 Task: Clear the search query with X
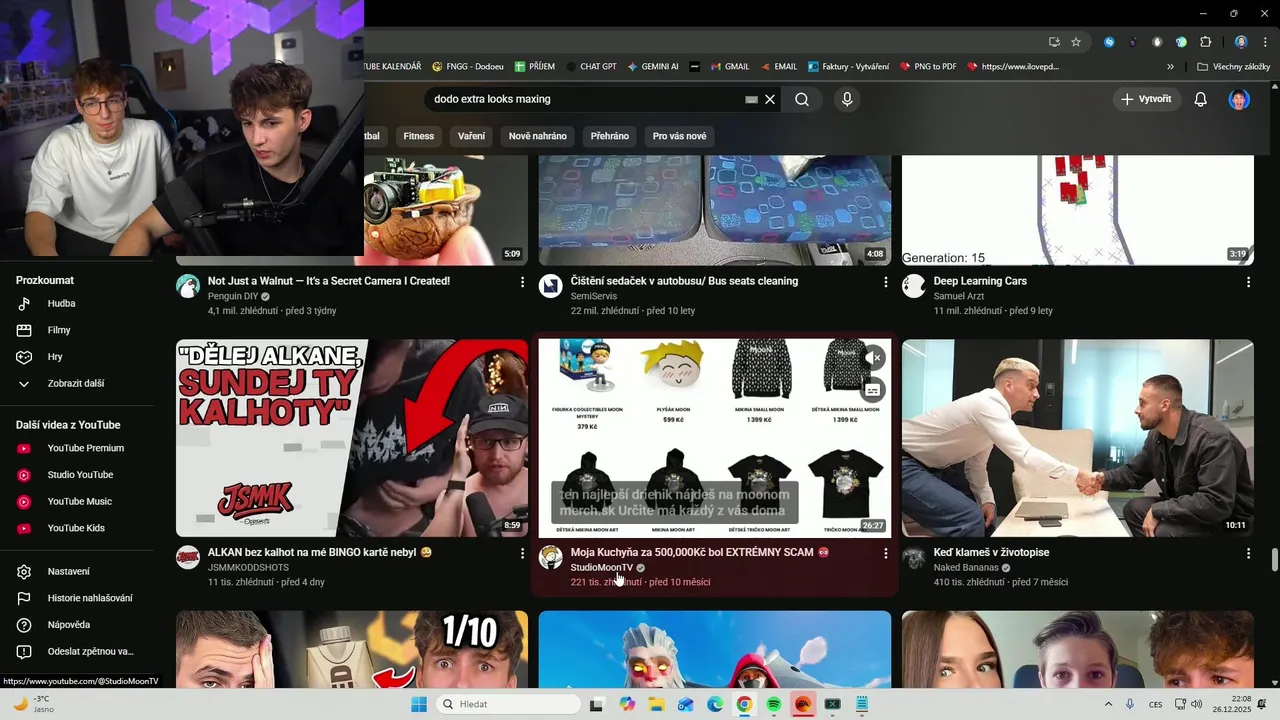[770, 99]
